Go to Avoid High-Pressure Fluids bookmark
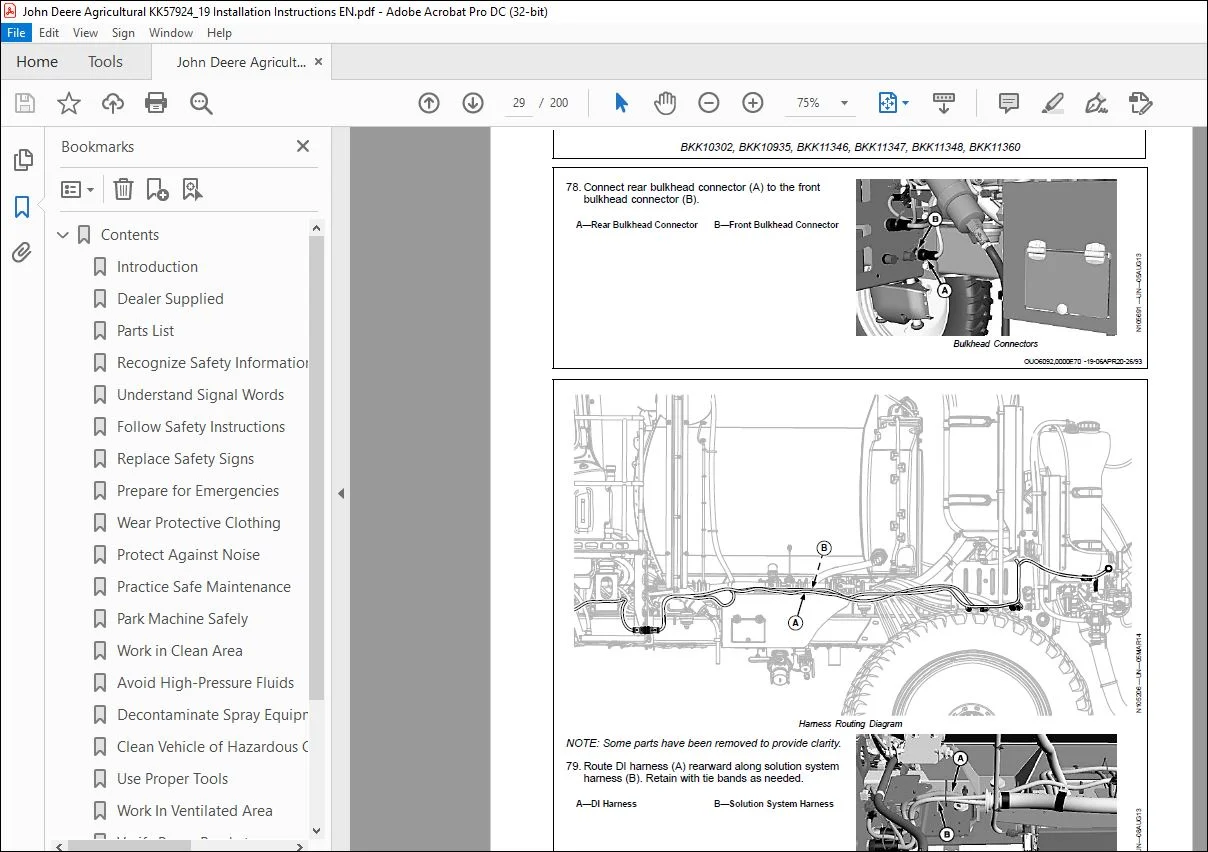 coord(205,683)
